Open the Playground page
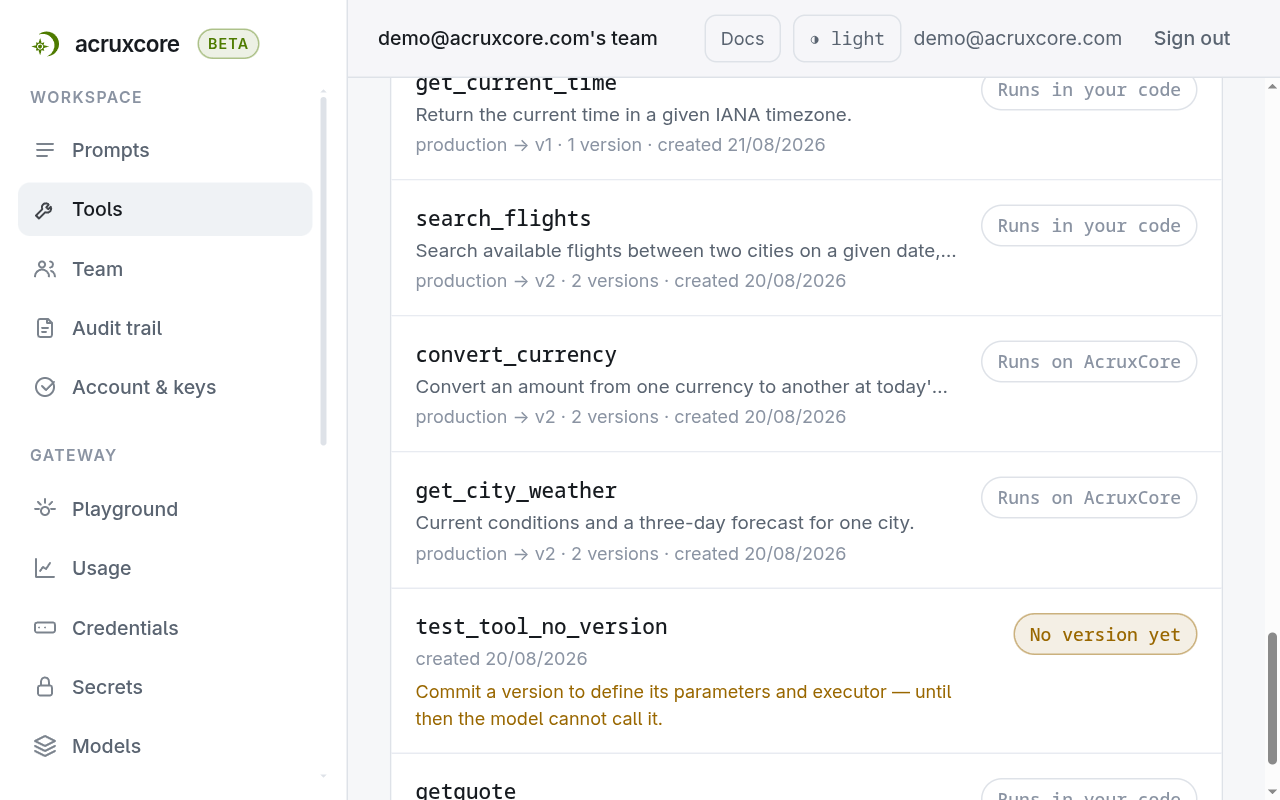Image resolution: width=1280 pixels, height=800 pixels. click(165, 509)
